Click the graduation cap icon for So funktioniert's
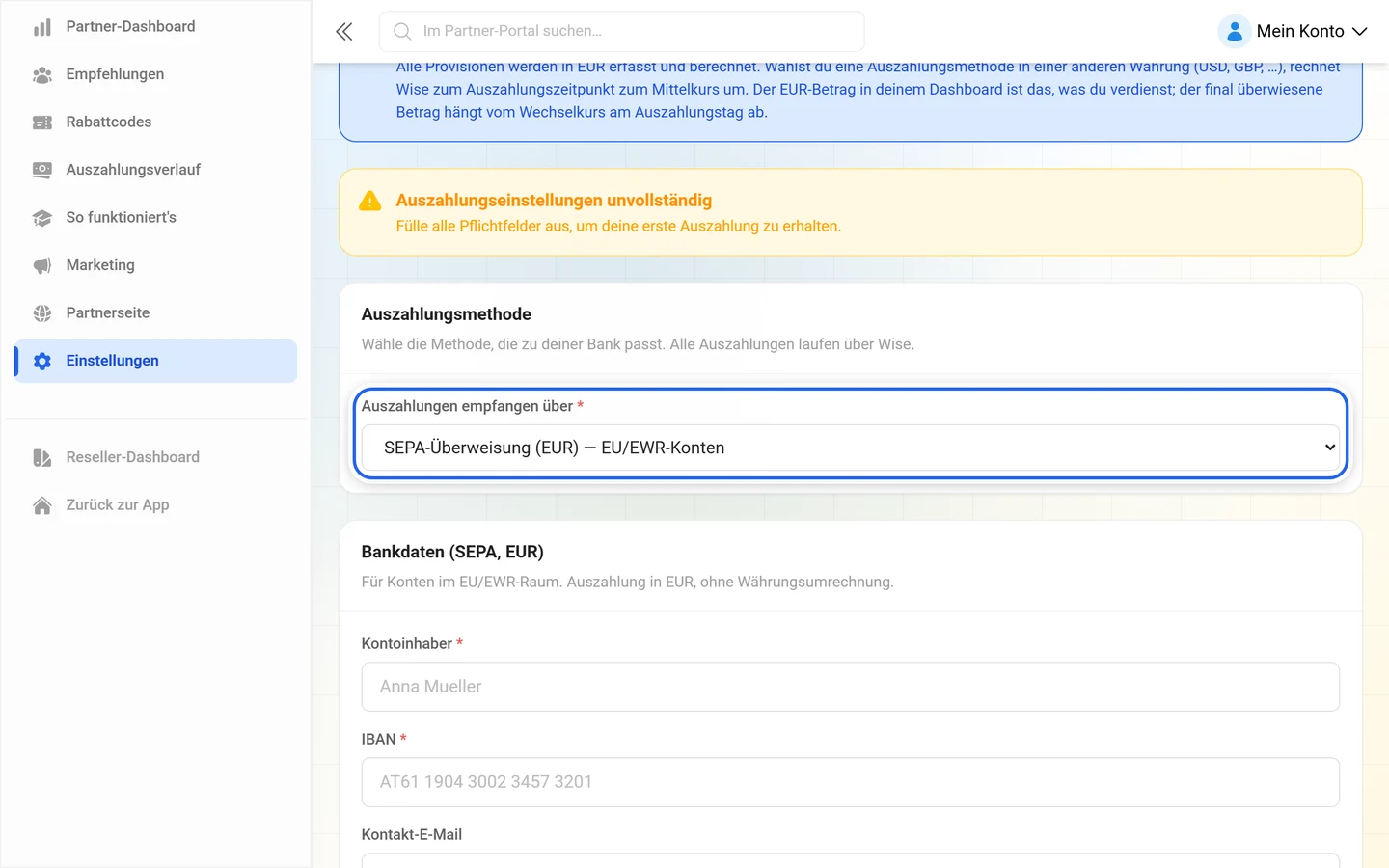Viewport: 1389px width, 868px height. [42, 218]
